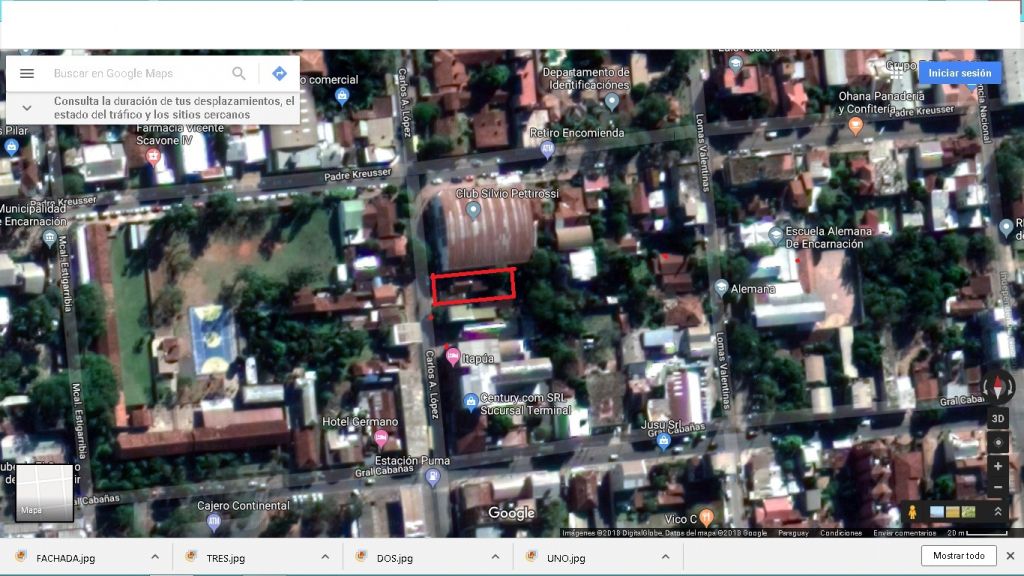1024x576 pixels.
Task: Open the Enviar comentarios link
Action: pos(904,533)
